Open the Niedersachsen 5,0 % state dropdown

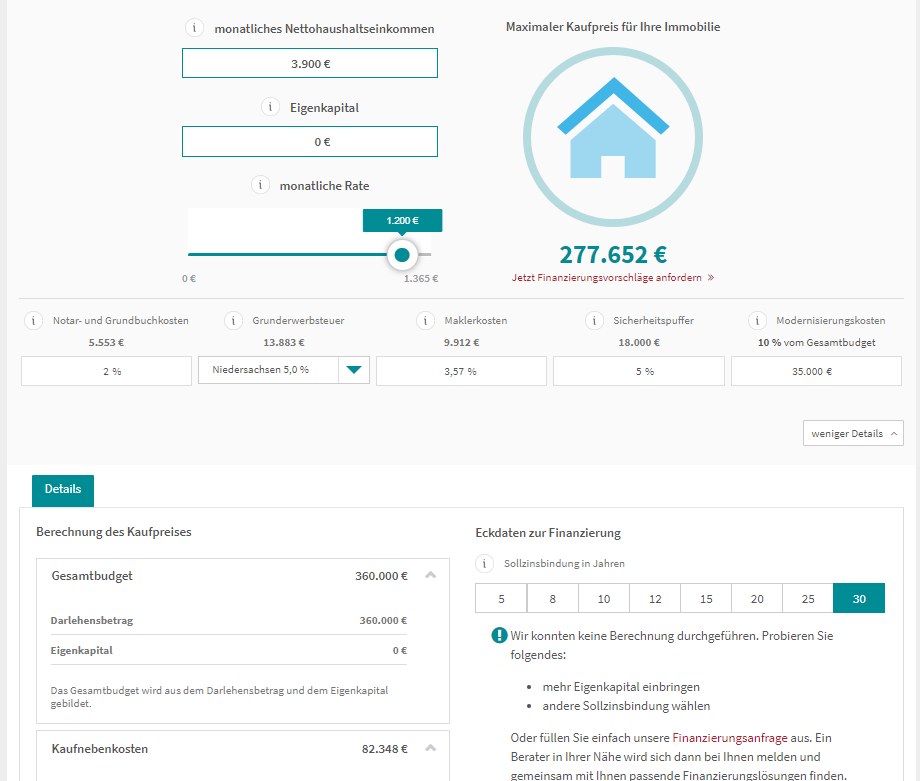click(x=283, y=370)
